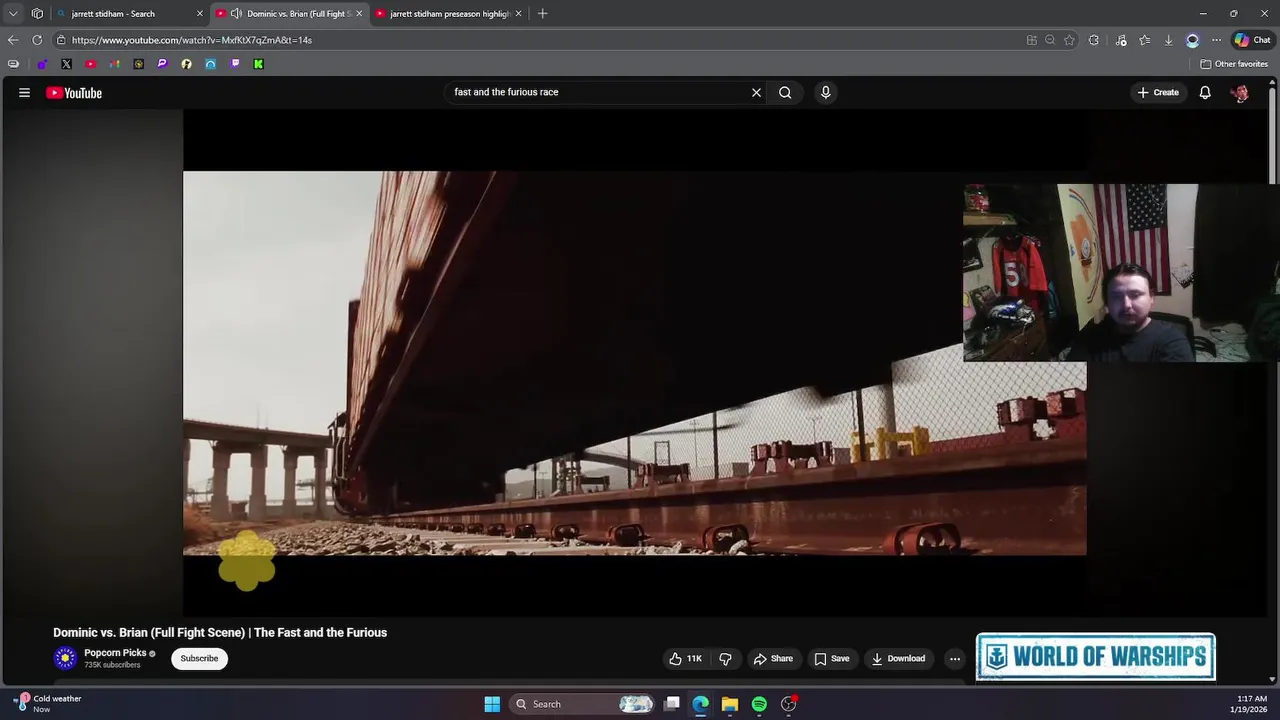Clear the YouTube search query

pyautogui.click(x=756, y=92)
